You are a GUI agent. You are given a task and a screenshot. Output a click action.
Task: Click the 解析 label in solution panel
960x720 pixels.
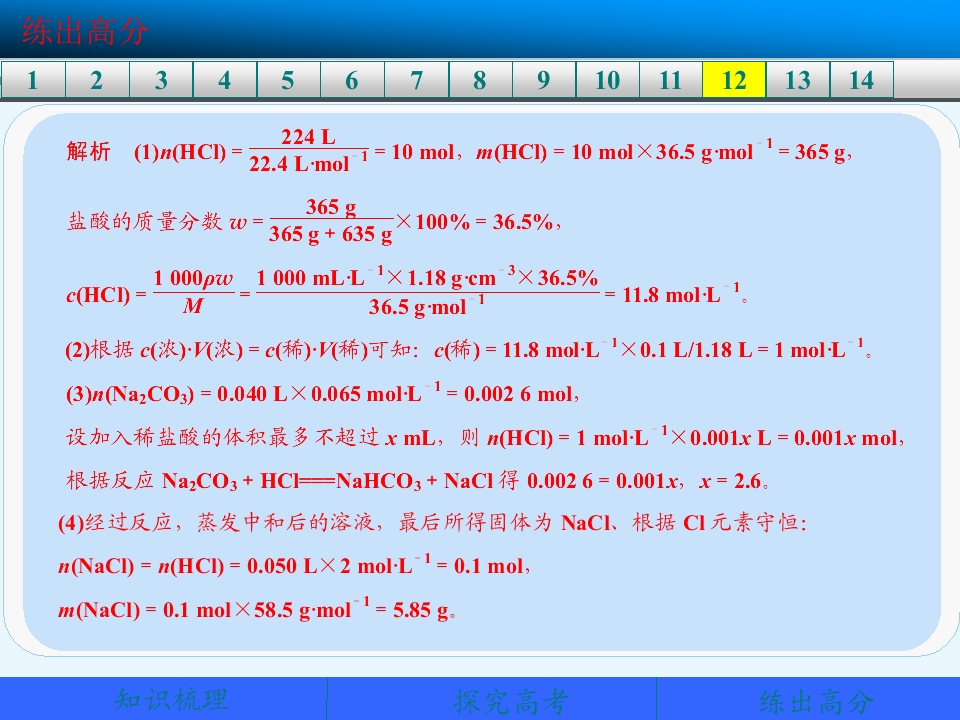point(89,151)
